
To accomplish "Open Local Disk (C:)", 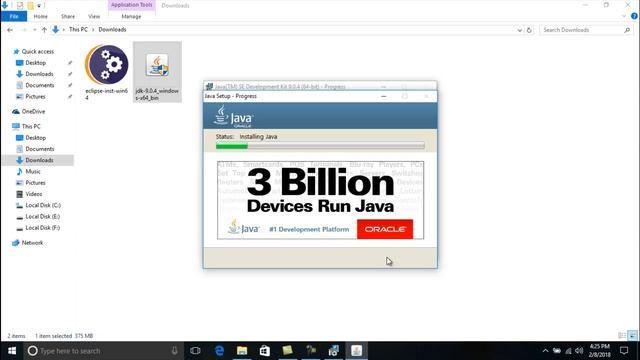I will point(42,205).
